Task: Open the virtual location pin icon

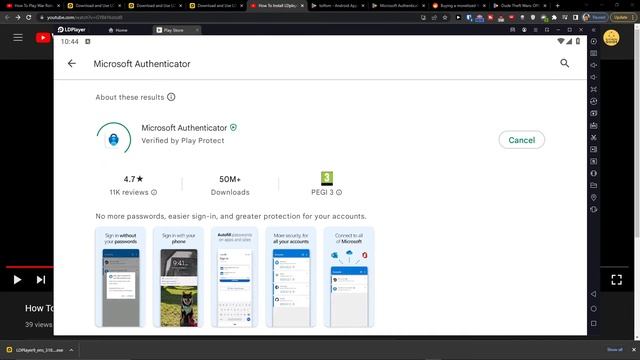Action: 594,198
